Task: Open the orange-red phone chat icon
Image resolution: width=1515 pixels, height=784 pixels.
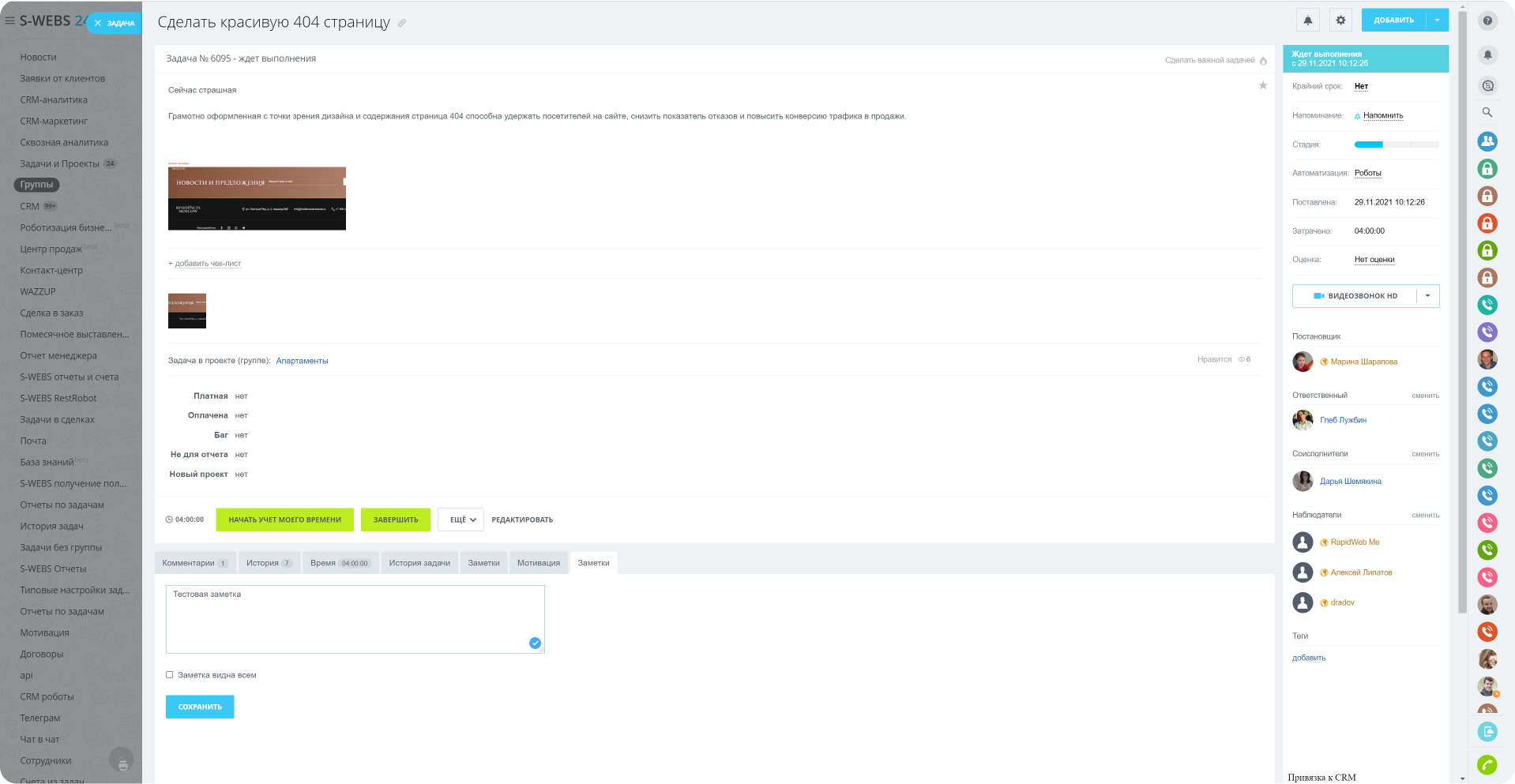Action: [x=1487, y=631]
